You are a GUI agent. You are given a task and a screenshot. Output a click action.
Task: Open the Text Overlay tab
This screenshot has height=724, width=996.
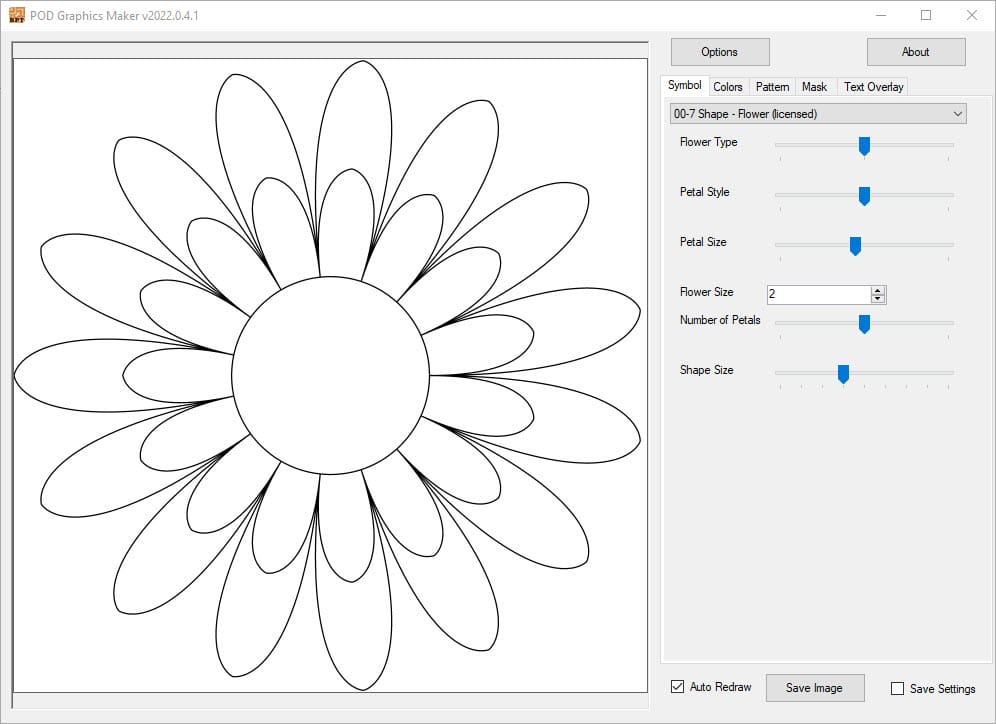click(873, 87)
